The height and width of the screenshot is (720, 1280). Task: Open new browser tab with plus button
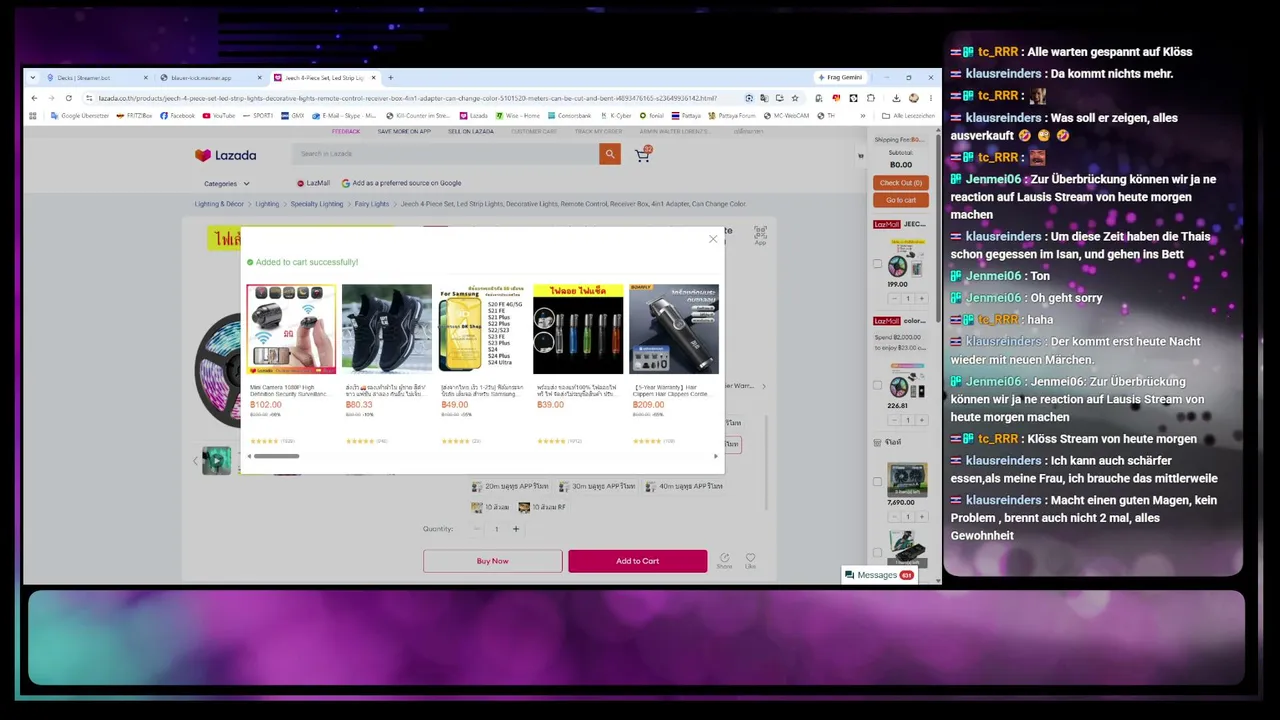click(x=390, y=77)
